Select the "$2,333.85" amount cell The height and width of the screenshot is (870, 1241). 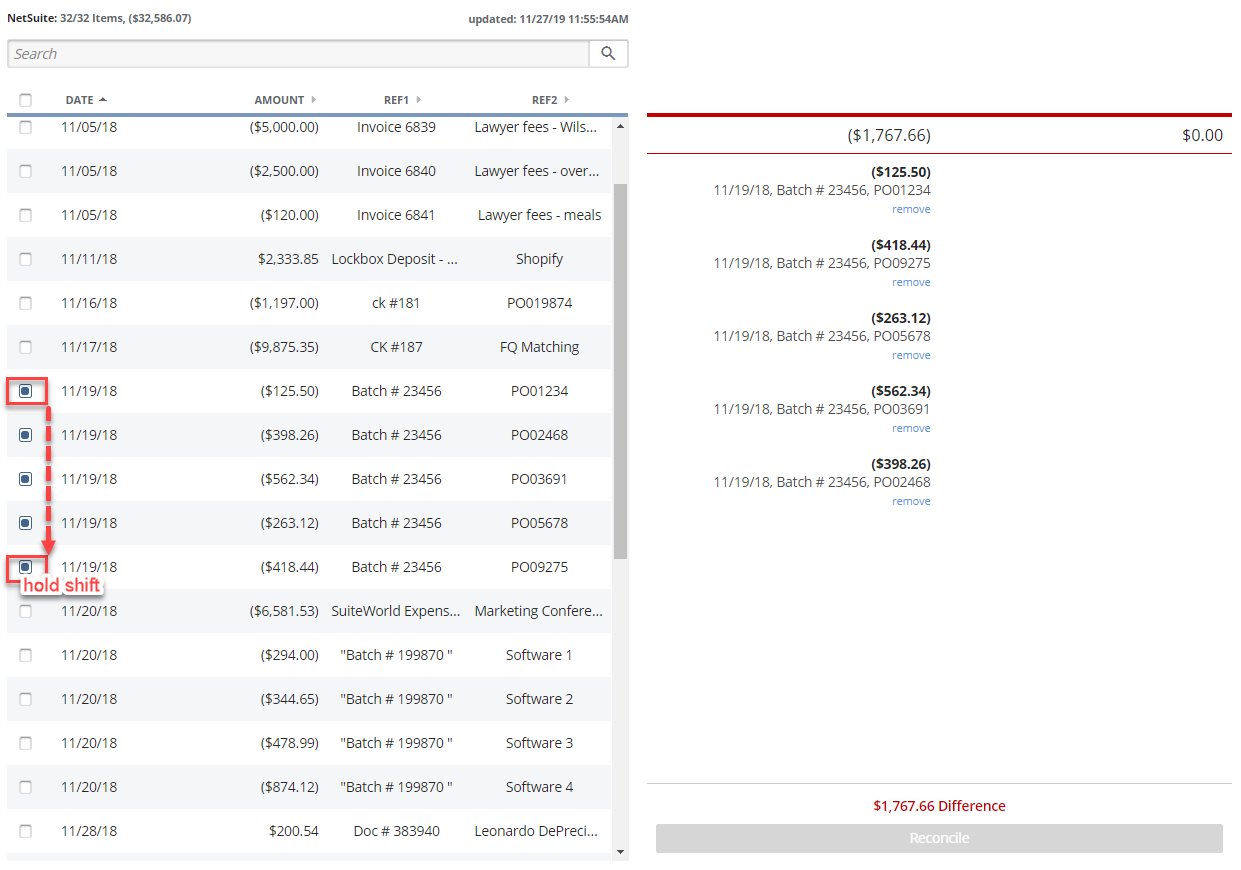point(288,259)
